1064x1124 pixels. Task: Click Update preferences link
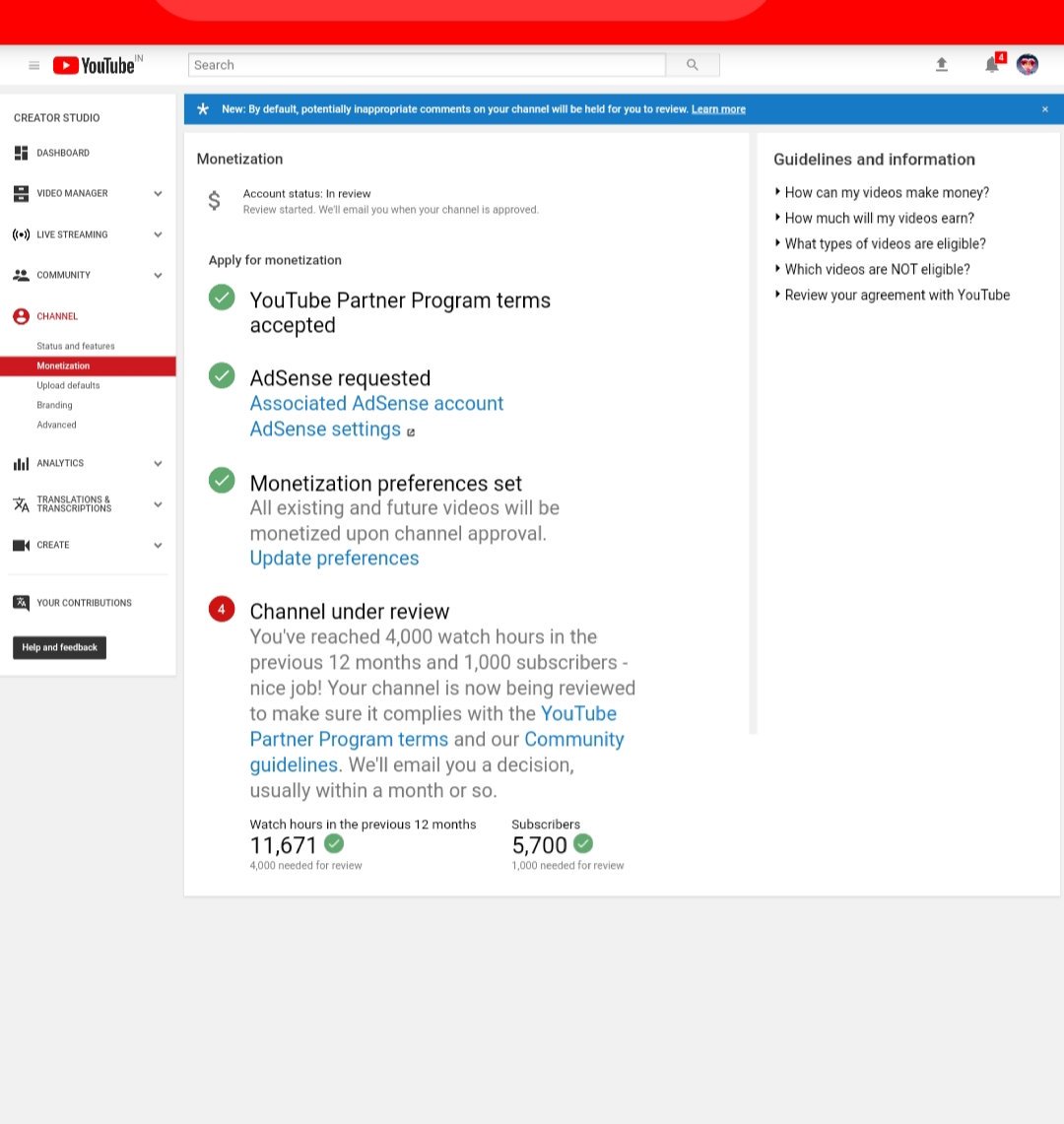tap(334, 559)
